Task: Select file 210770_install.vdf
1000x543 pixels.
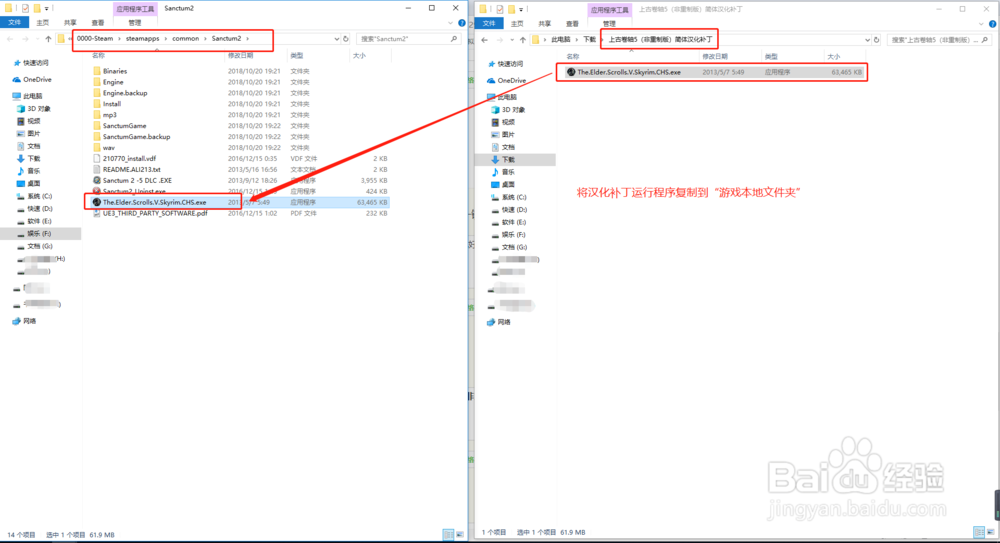Action: [x=129, y=158]
